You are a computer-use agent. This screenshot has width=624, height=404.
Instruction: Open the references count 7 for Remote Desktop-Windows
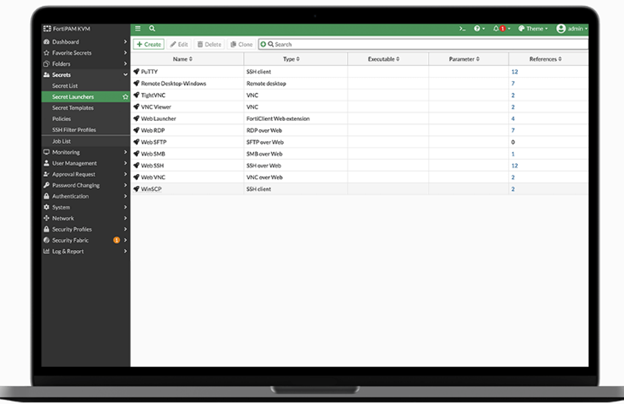pos(513,83)
